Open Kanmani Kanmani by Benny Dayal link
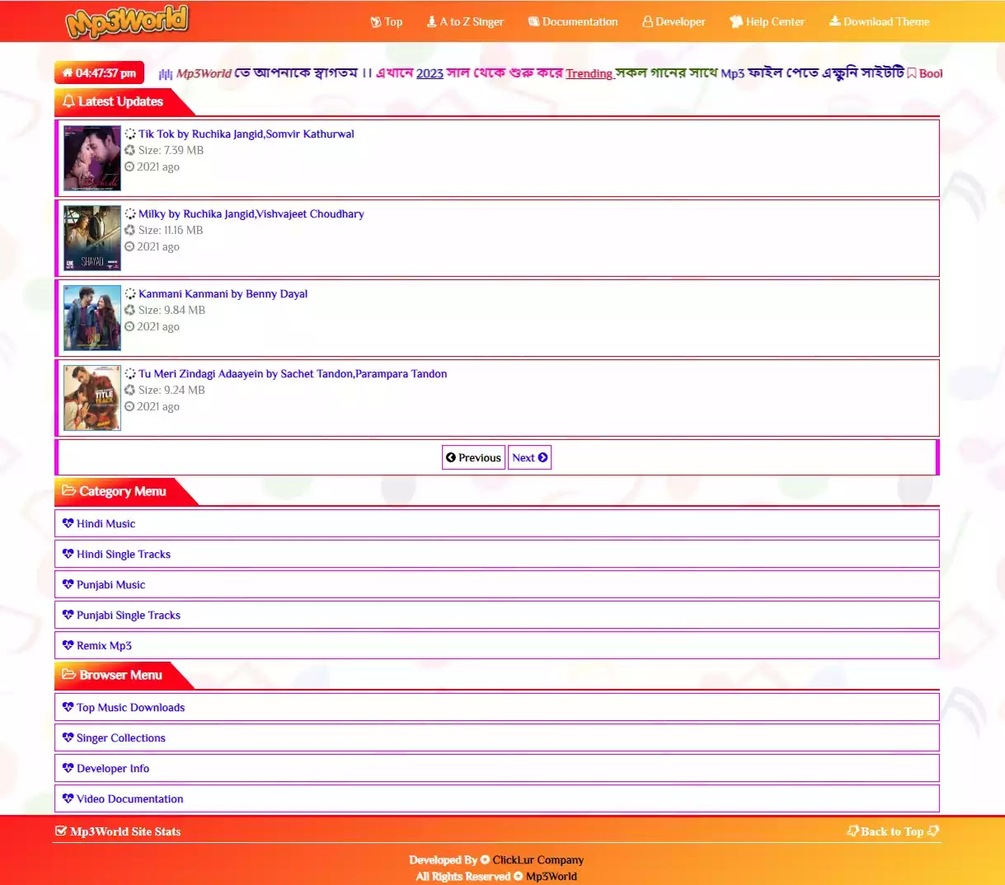 click(223, 294)
